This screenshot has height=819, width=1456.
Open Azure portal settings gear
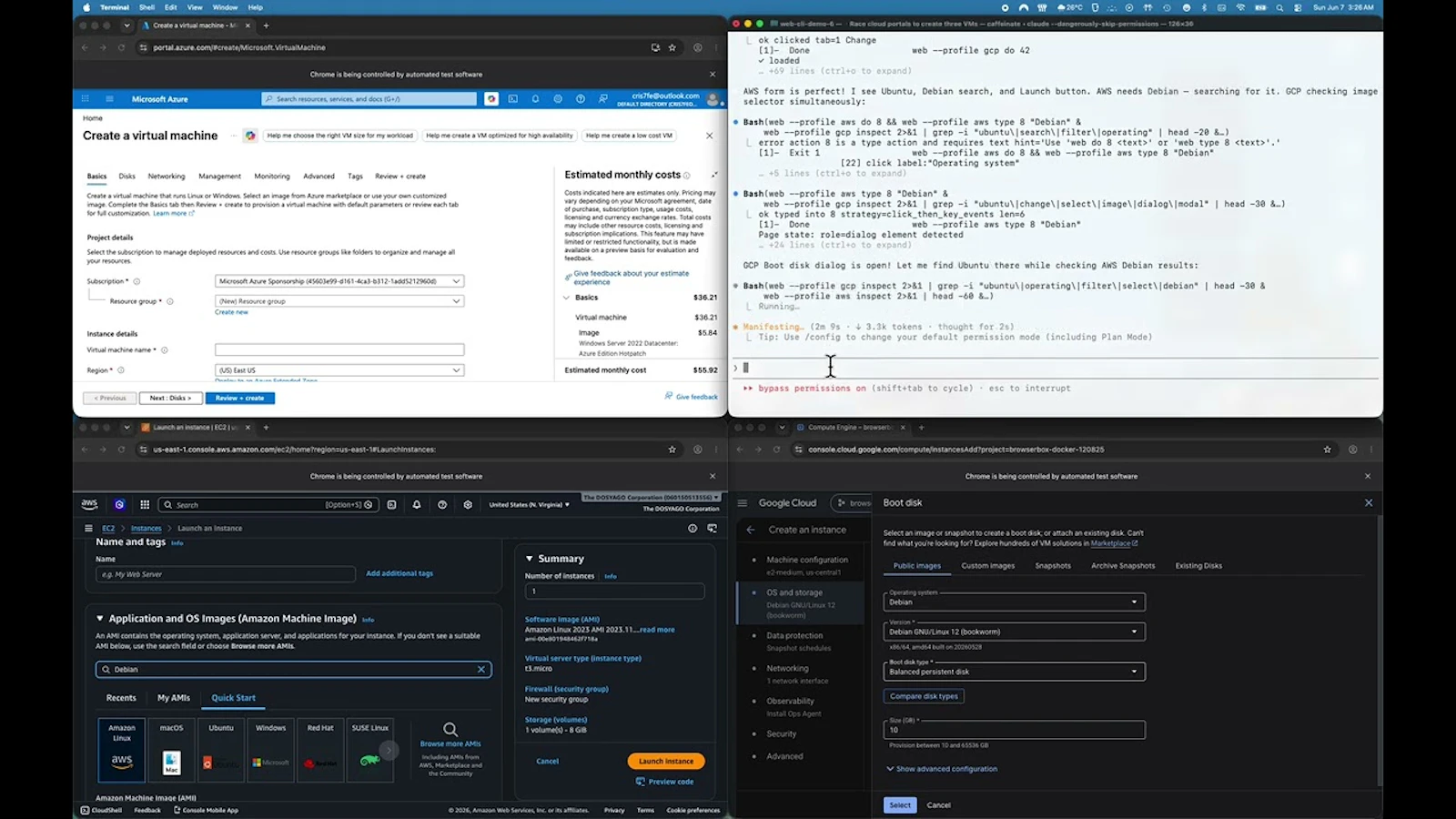[x=558, y=98]
